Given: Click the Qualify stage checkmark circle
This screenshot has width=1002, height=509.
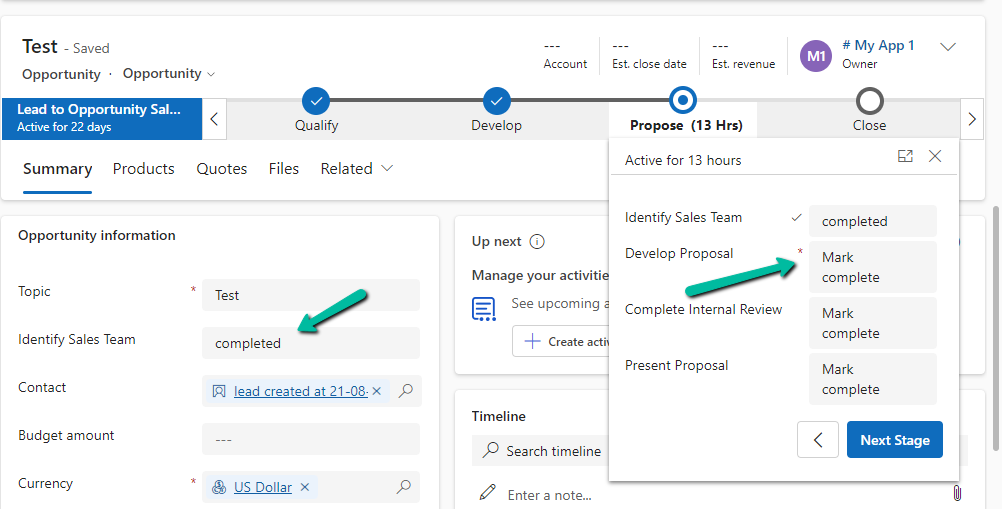Looking at the screenshot, I should point(316,101).
